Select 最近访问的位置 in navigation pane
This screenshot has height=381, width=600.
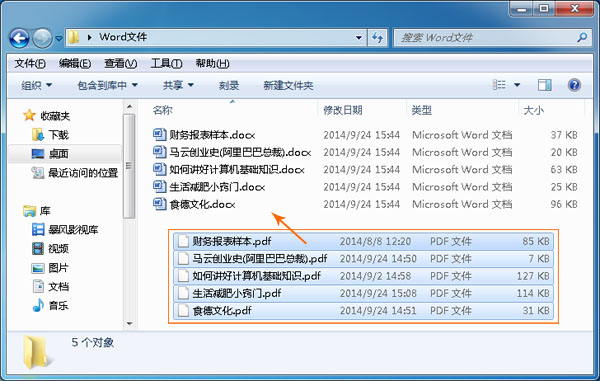(83, 173)
